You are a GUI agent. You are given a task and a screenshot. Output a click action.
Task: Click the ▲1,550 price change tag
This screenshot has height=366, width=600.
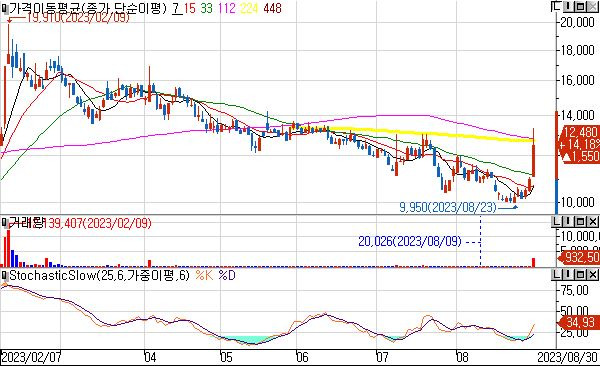pos(580,156)
